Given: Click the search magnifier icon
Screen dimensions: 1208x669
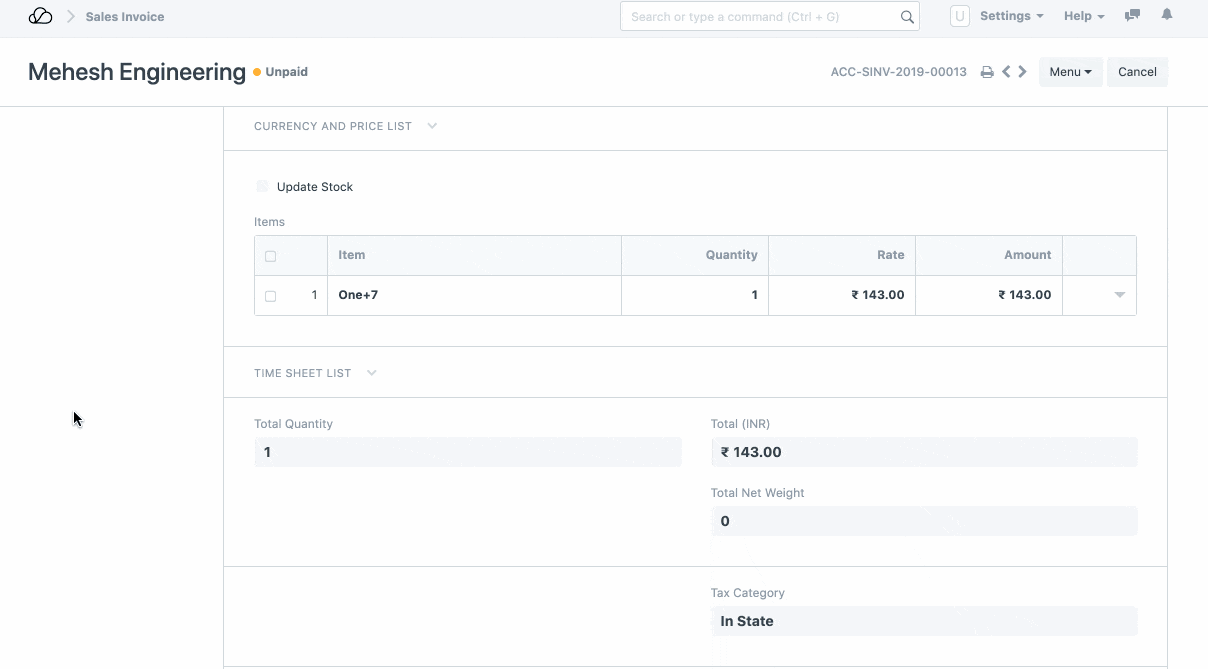Looking at the screenshot, I should (907, 17).
